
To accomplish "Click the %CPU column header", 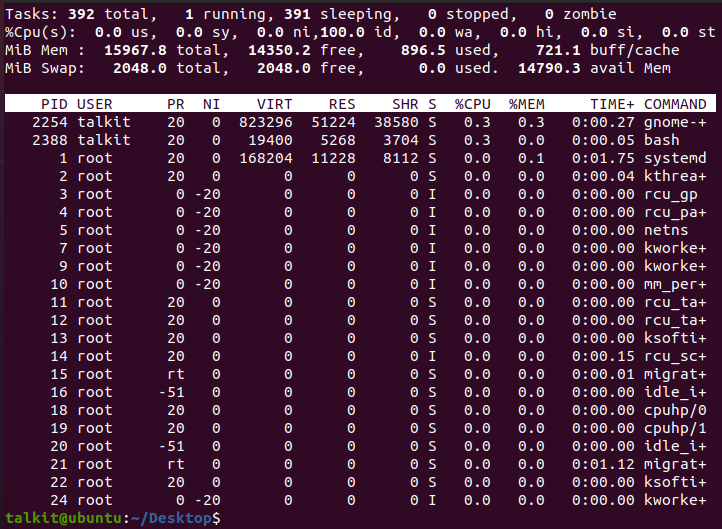I will tap(473, 104).
